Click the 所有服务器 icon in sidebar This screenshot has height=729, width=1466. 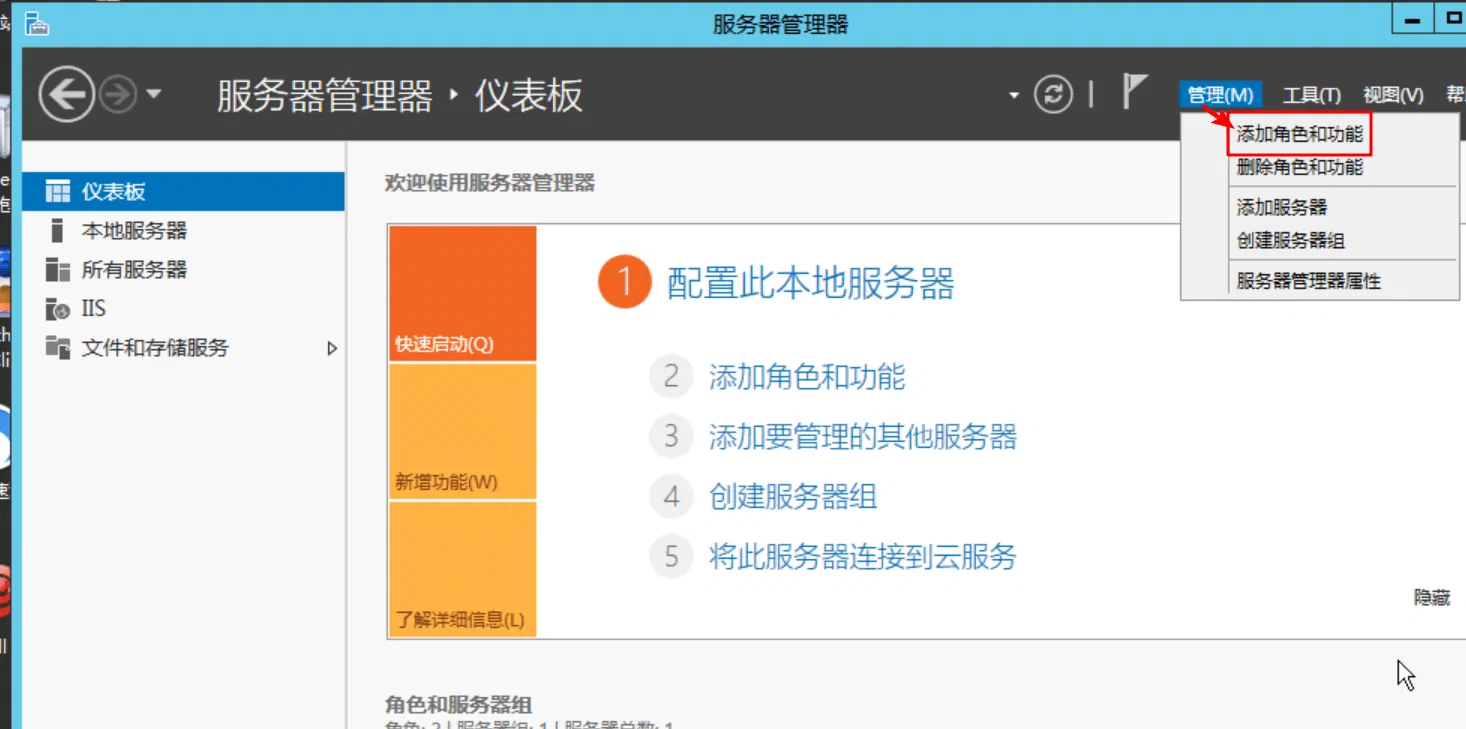click(58, 270)
